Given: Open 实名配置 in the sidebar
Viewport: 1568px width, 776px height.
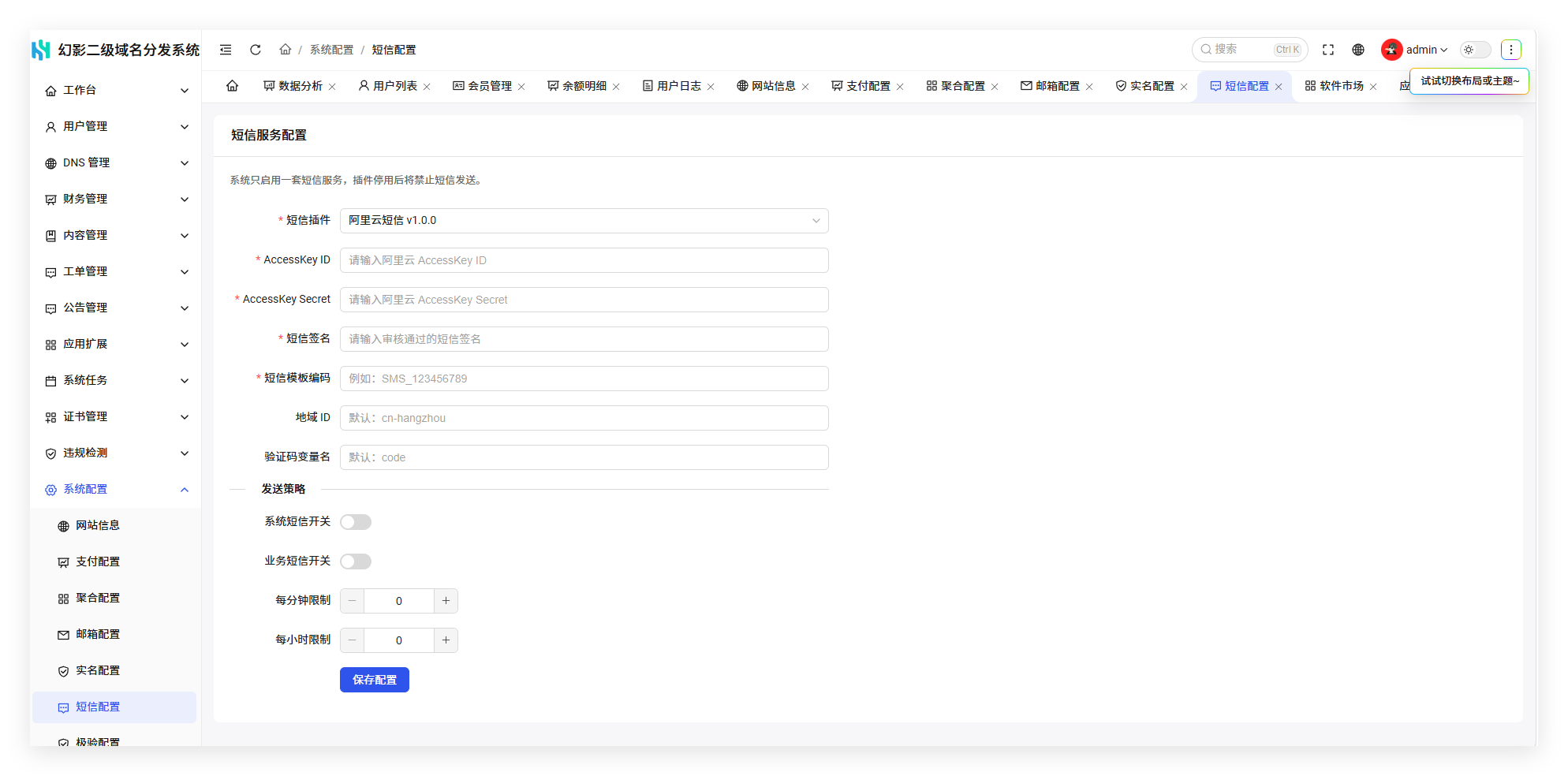Looking at the screenshot, I should 115,671.
